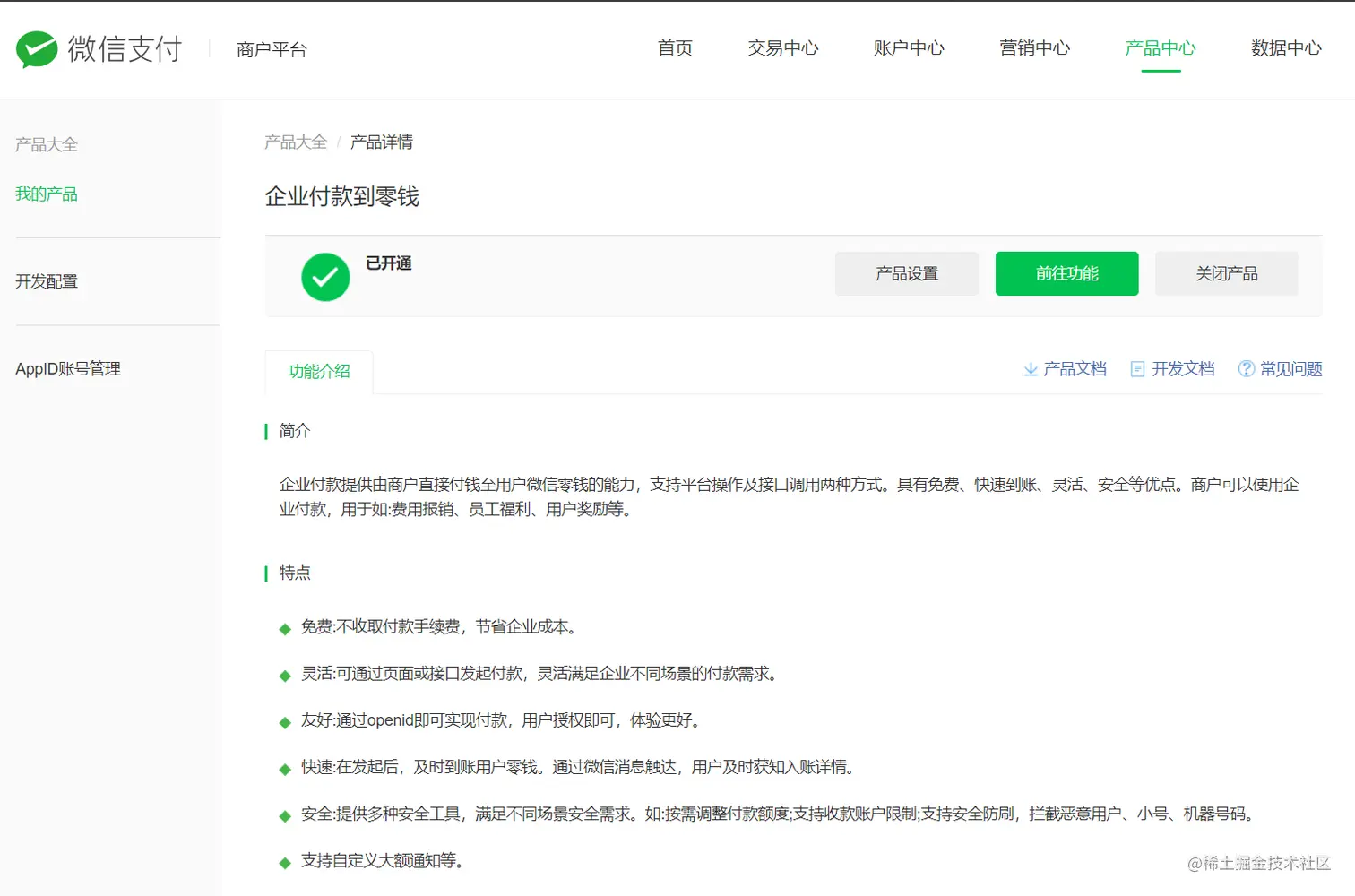This screenshot has height=896, width=1355.
Task: Click the bullet line starting with 灵活
Action: (x=540, y=674)
